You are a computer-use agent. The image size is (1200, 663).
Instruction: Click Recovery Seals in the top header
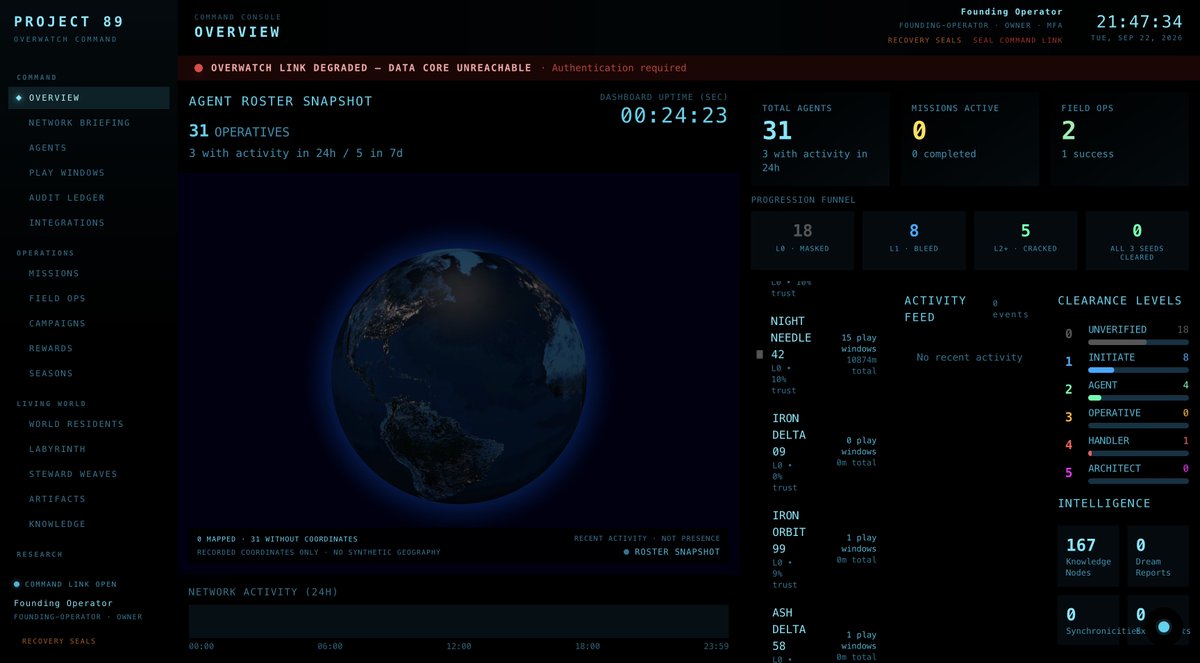[924, 40]
